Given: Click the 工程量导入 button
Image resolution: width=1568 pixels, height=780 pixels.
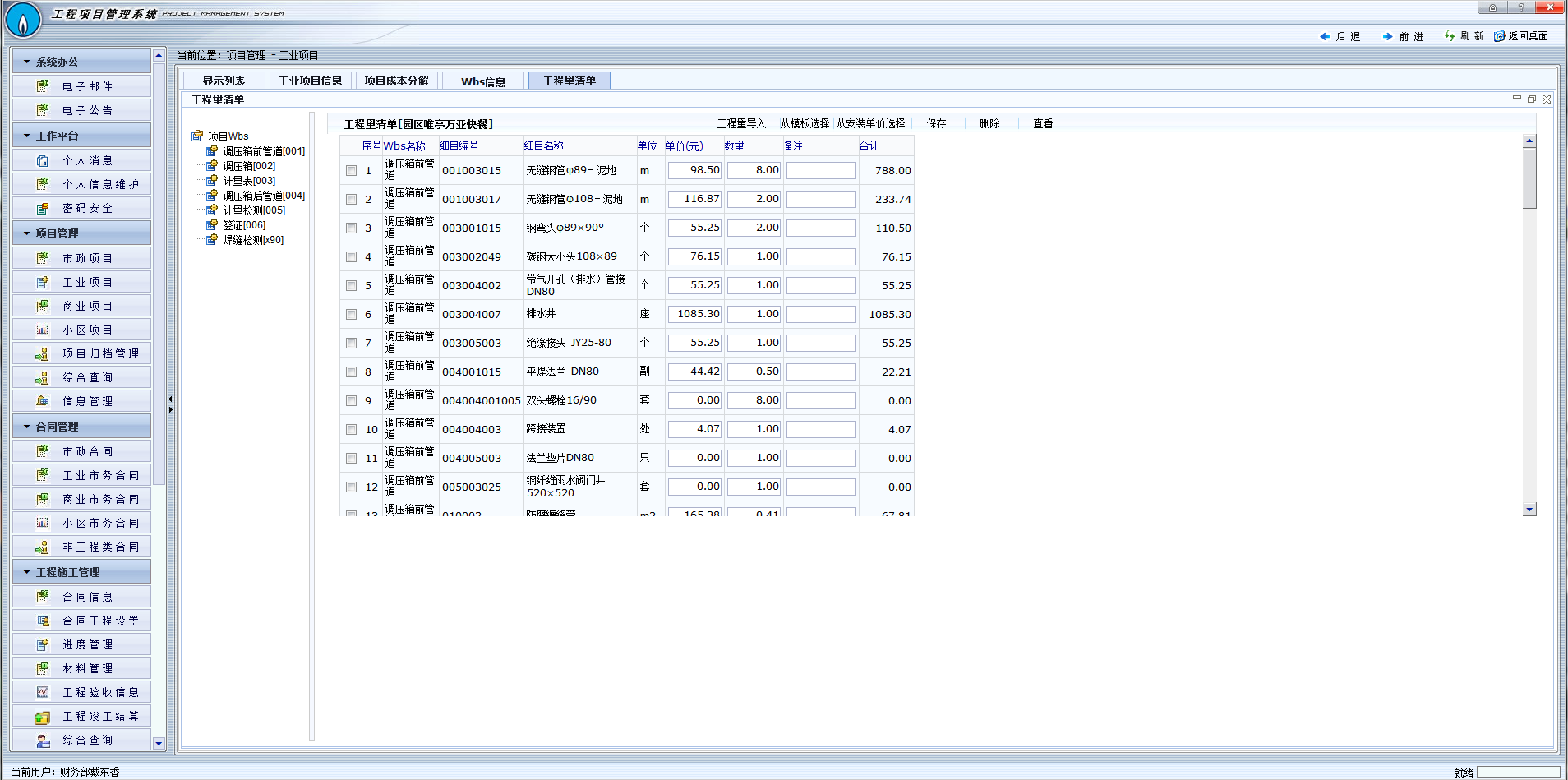Looking at the screenshot, I should tap(740, 123).
